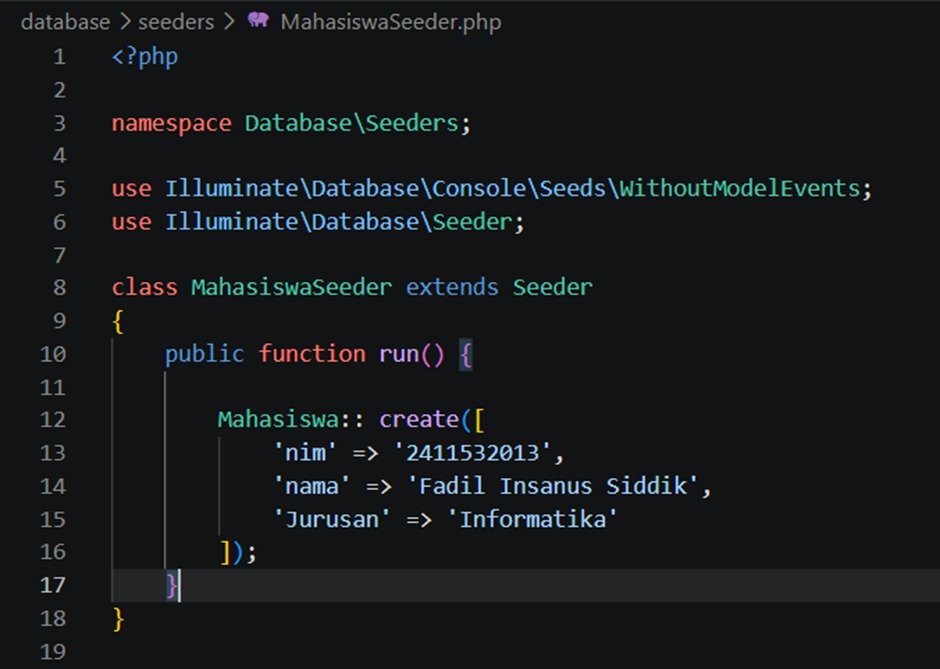The image size is (940, 669).
Task: Click 'Database\Seeders' namespace text
Action: pos(352,123)
